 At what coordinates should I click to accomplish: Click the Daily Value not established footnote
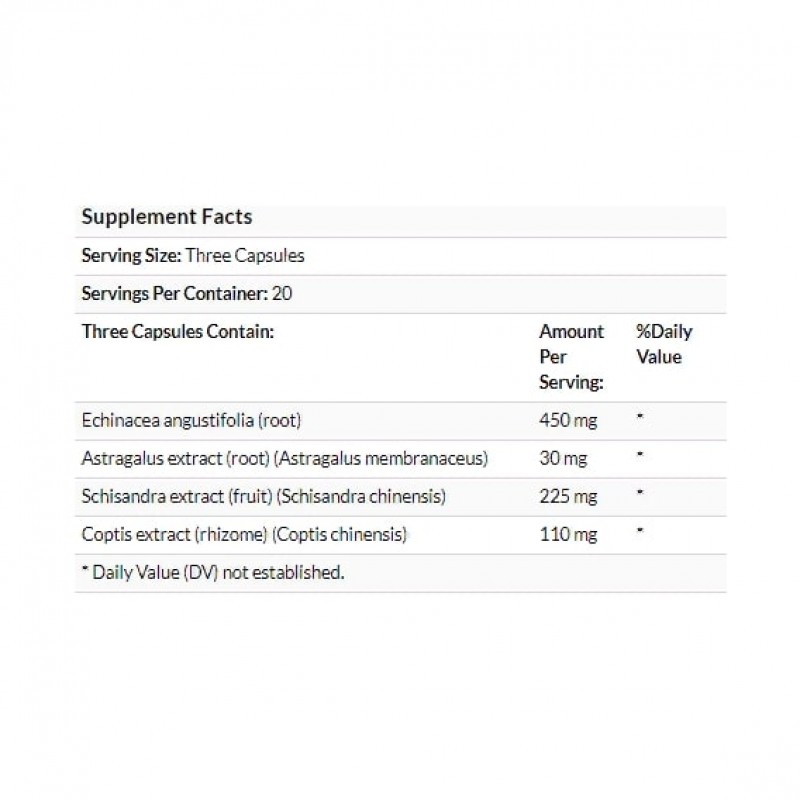212,573
